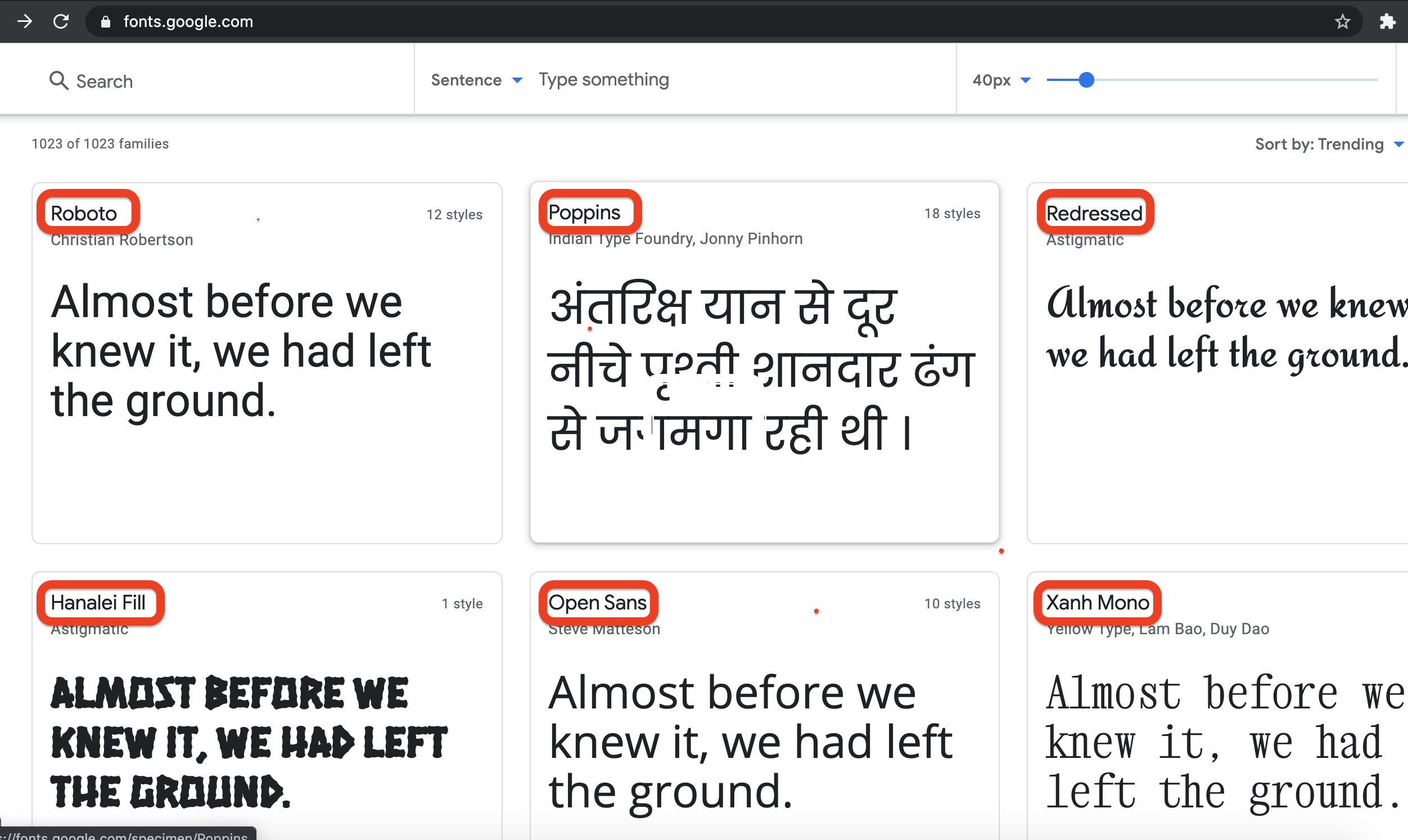Bookmark this page with the star icon
Screen dimensions: 1408x840
pos(1342,21)
